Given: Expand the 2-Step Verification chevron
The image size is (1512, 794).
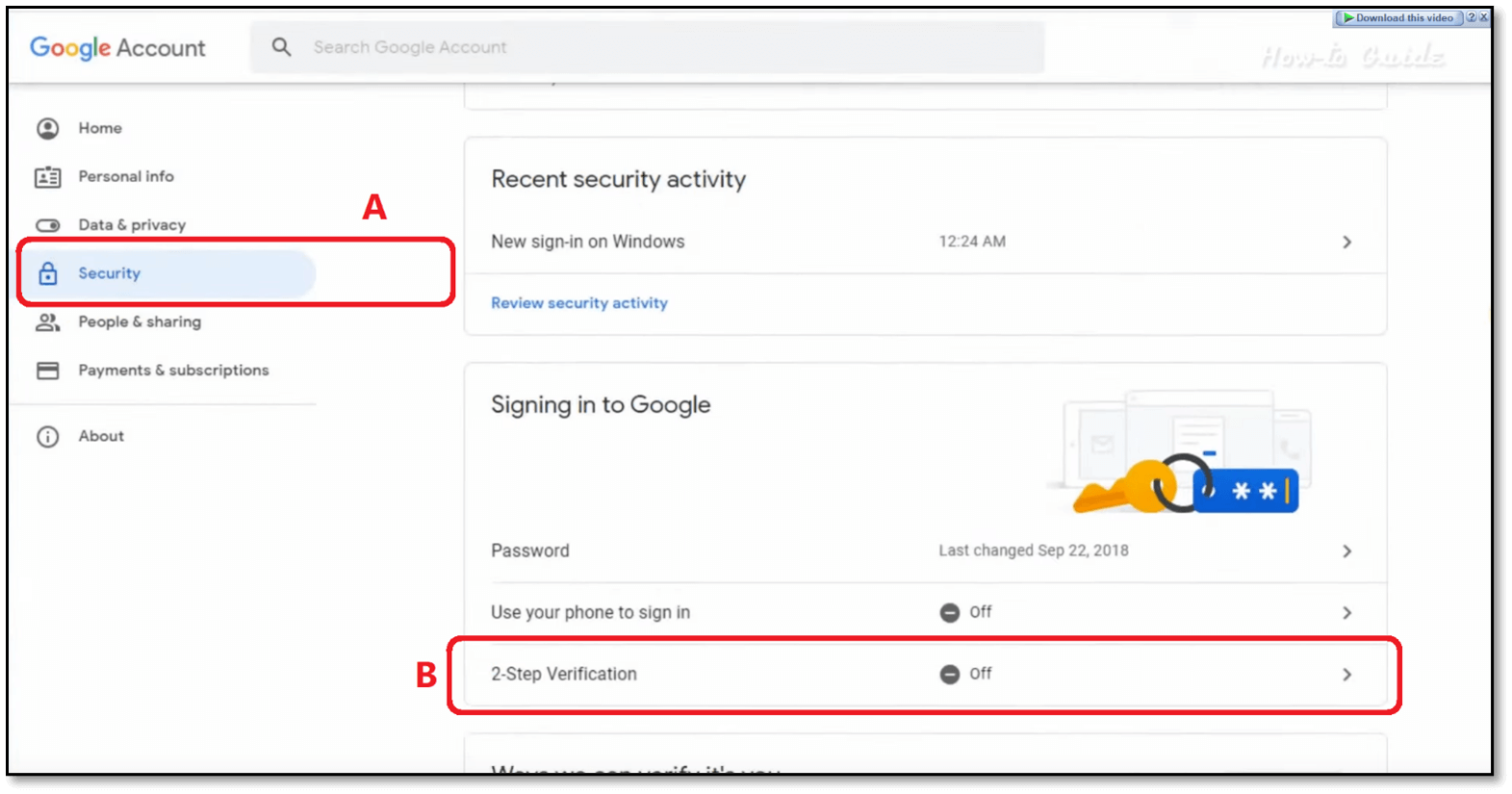Looking at the screenshot, I should point(1346,675).
